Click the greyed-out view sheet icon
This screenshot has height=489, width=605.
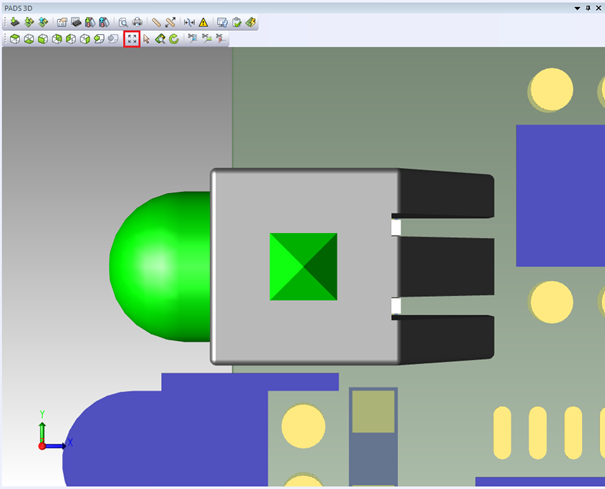click(113, 39)
